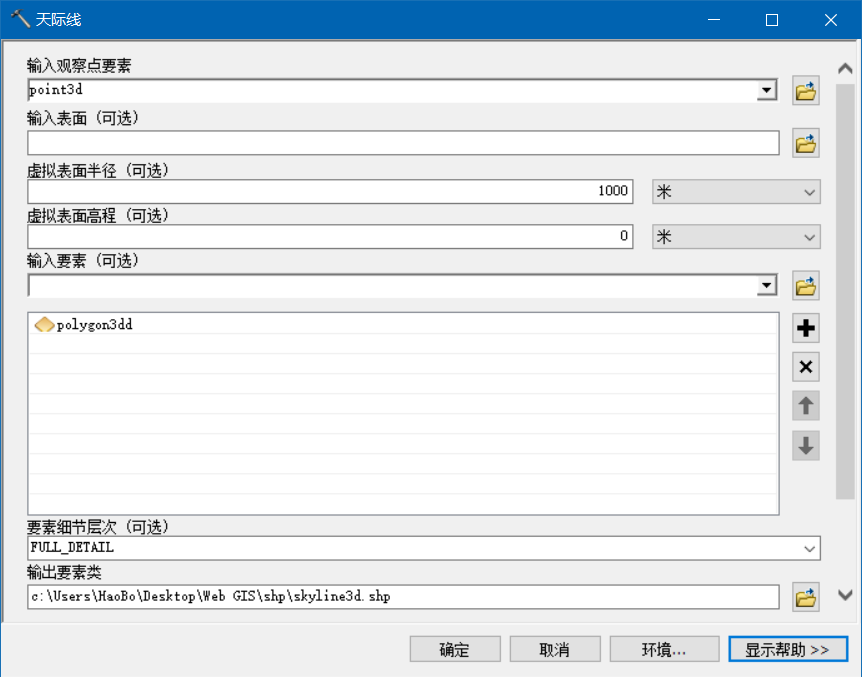Click 输出要素类 label

click(x=64, y=573)
